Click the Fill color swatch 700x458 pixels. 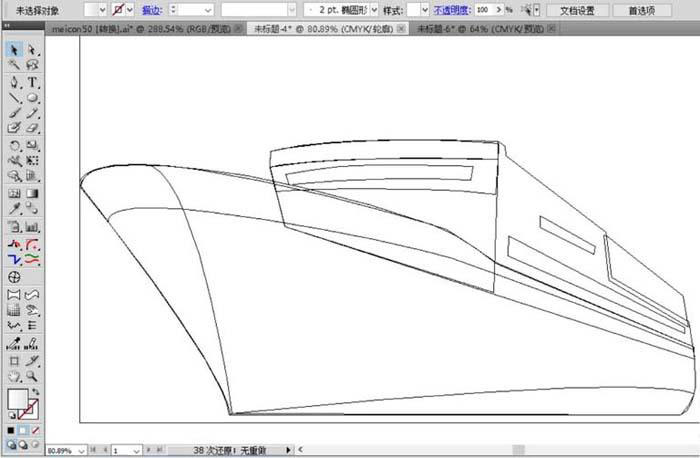[17, 399]
